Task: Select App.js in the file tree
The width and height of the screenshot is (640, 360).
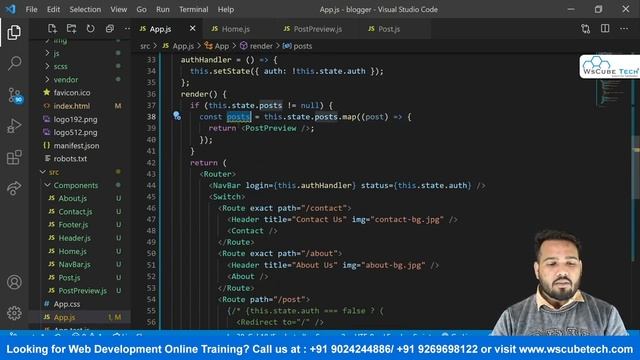Action: (64, 317)
